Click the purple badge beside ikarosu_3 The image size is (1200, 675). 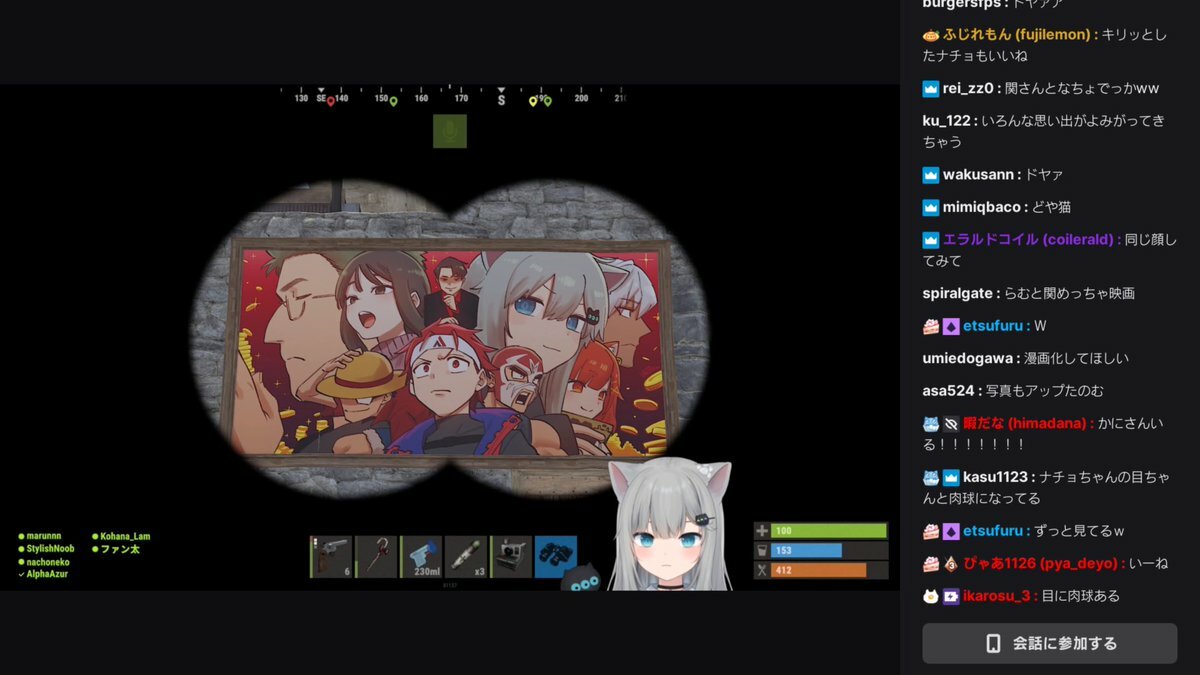[951, 596]
